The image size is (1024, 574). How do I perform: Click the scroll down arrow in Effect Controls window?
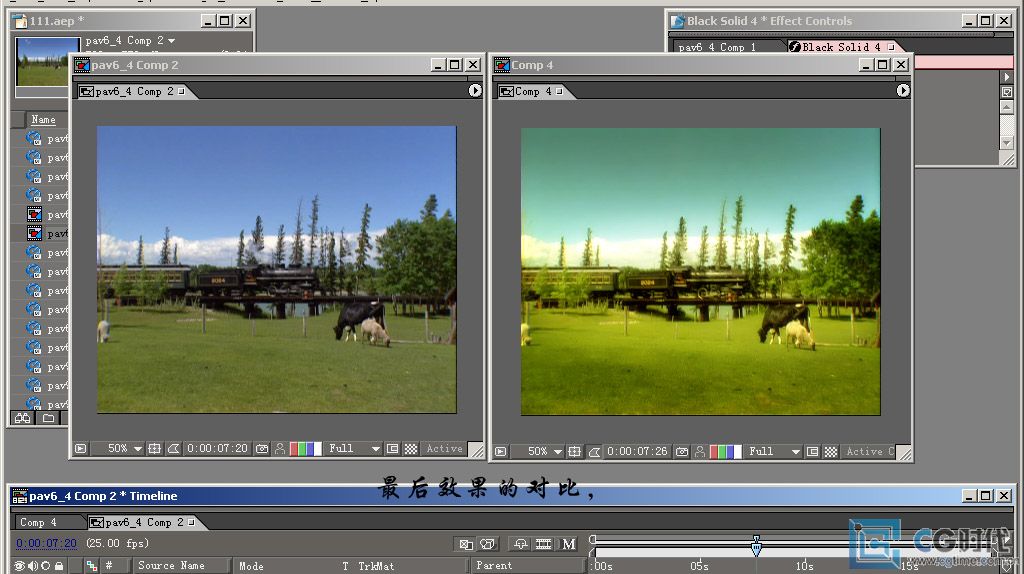click(x=1006, y=142)
